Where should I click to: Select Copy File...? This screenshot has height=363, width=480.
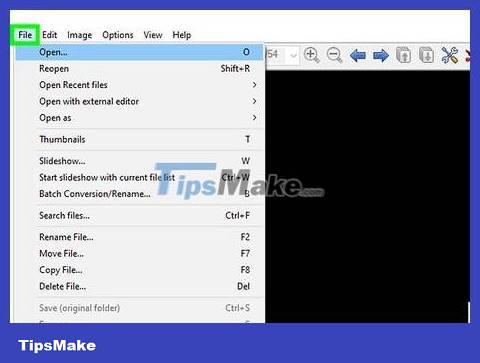click(x=139, y=270)
